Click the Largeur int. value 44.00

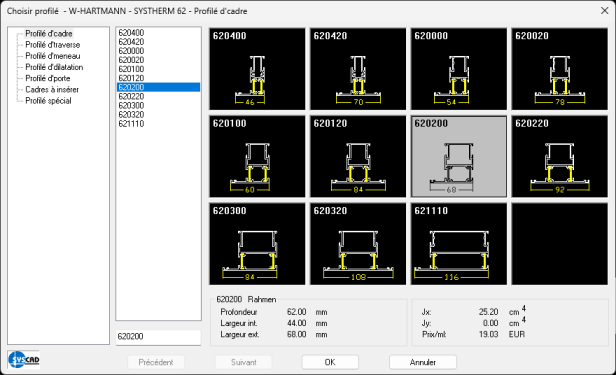point(296,324)
